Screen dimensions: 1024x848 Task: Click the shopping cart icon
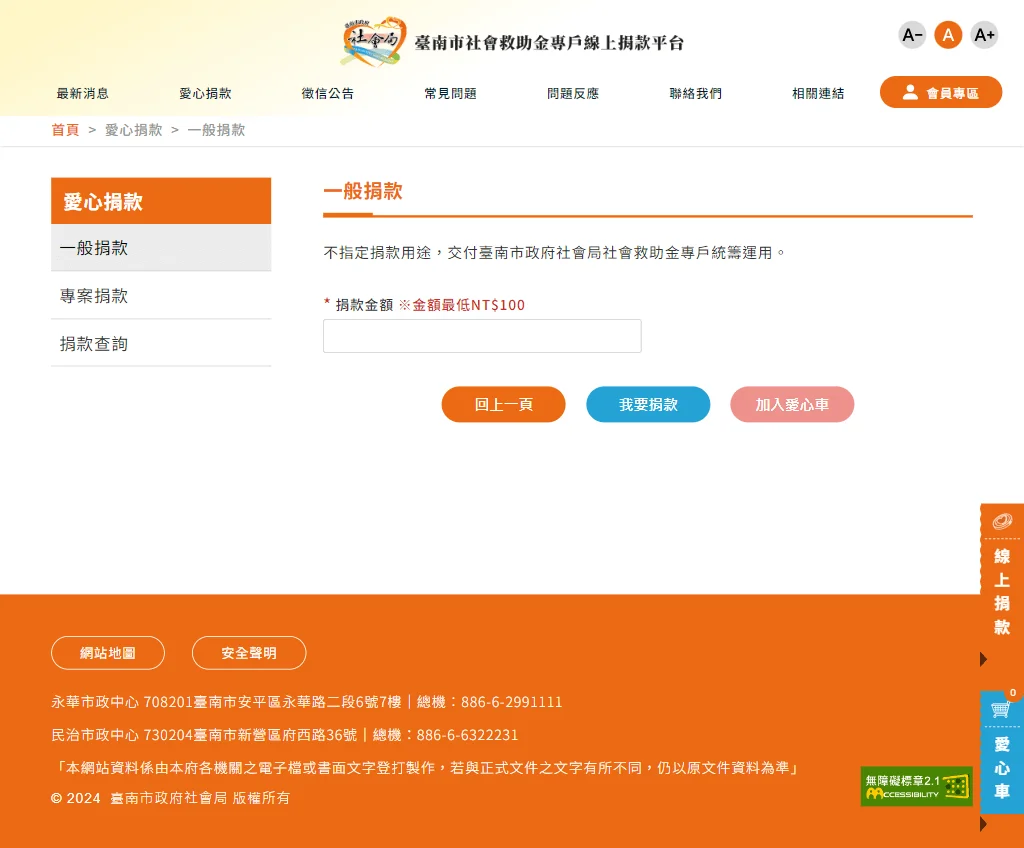click(1000, 709)
